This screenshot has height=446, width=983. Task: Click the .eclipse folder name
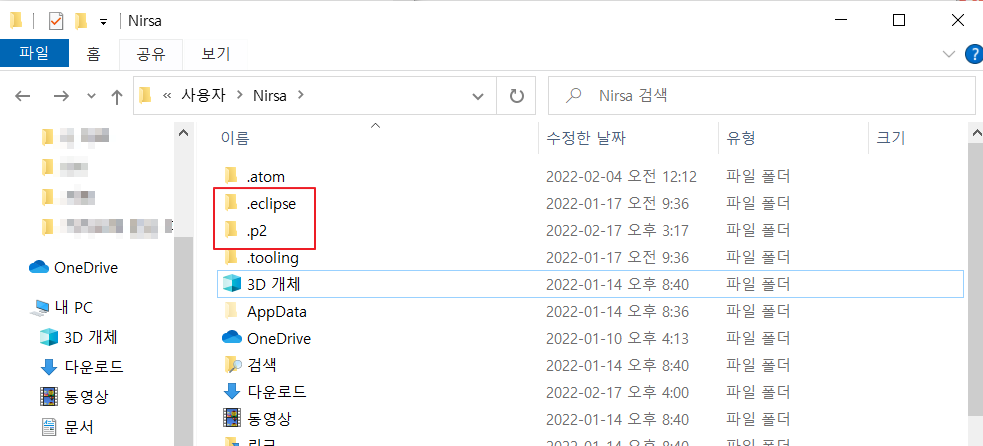coord(271,204)
